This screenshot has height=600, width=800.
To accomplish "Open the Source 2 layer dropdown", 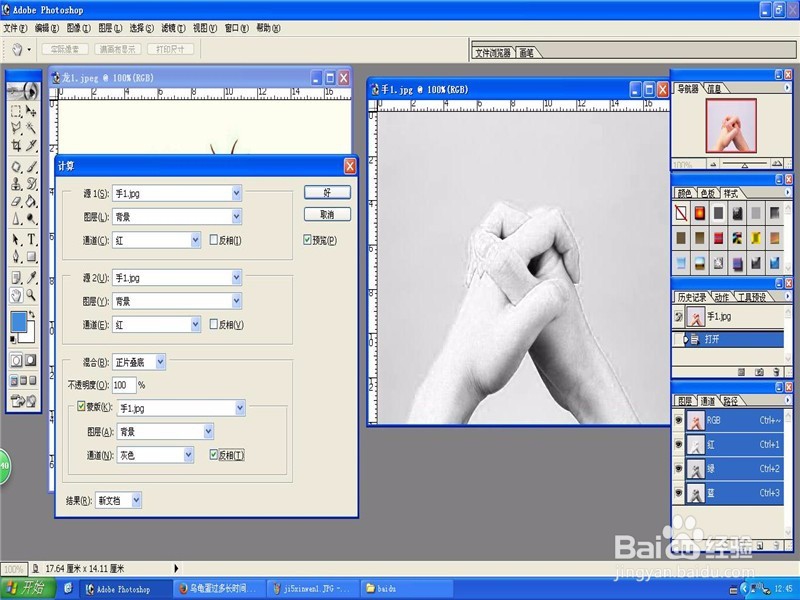I will 236,301.
